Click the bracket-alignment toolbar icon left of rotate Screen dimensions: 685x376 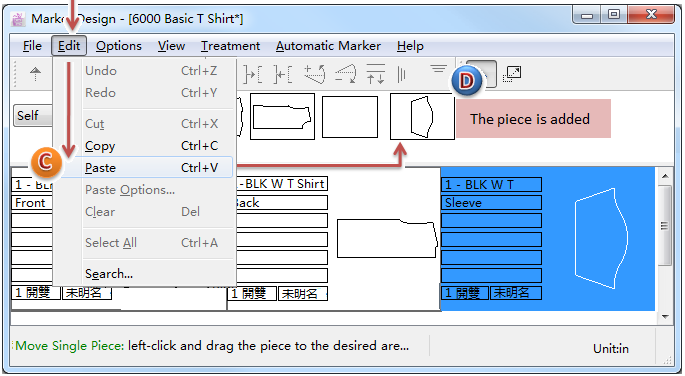(283, 74)
